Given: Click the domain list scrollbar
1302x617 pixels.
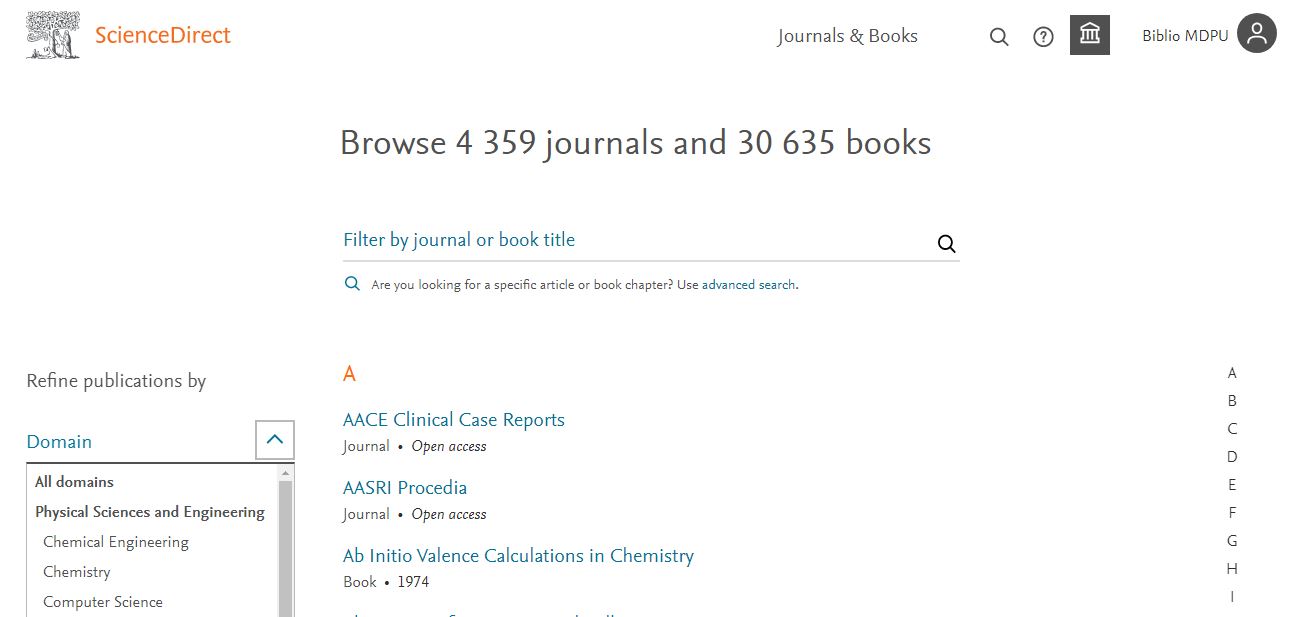Looking at the screenshot, I should click(x=286, y=545).
